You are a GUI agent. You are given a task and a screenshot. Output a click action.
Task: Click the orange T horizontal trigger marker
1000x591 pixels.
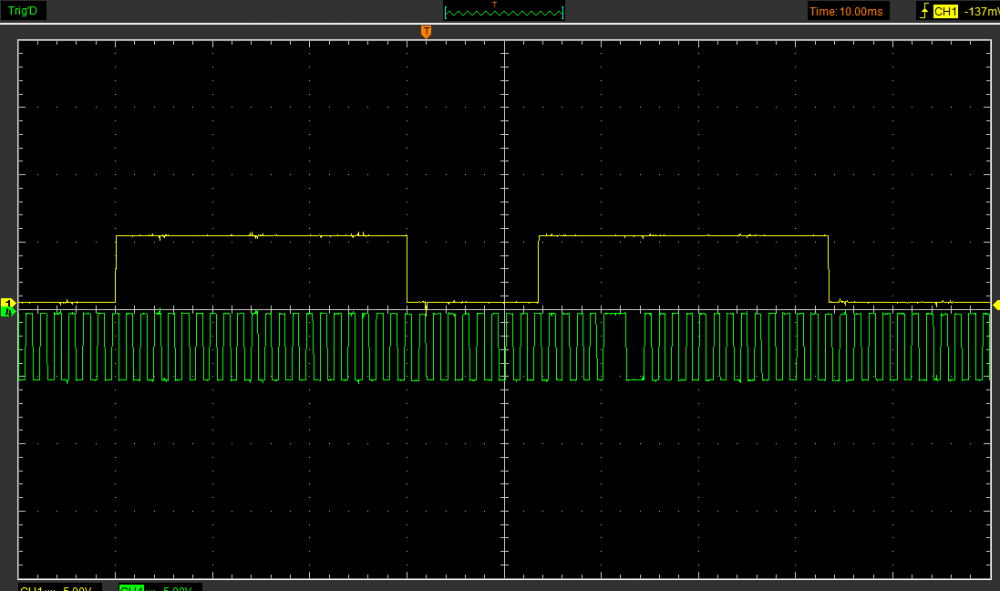pos(426,32)
